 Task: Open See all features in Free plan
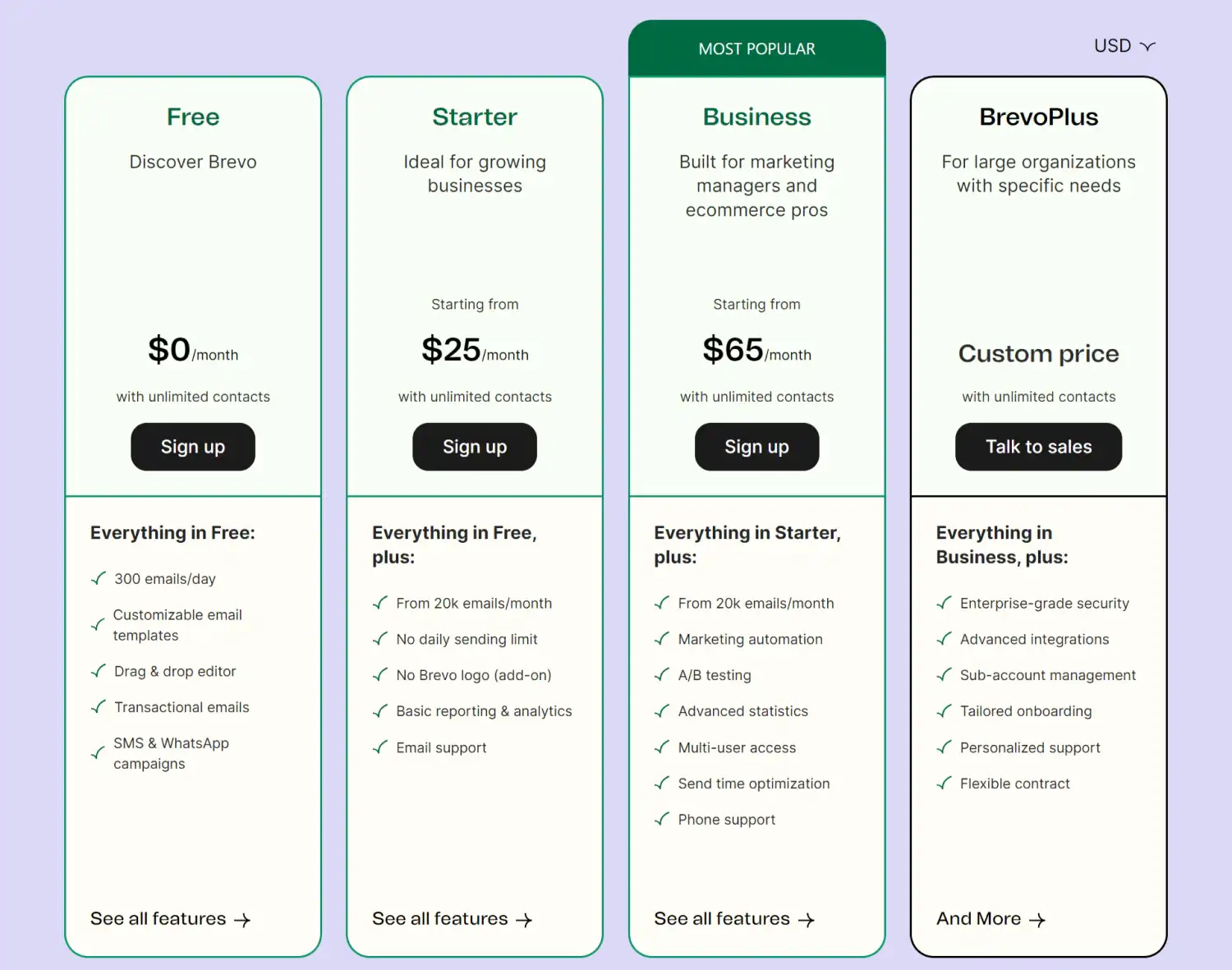click(x=159, y=919)
